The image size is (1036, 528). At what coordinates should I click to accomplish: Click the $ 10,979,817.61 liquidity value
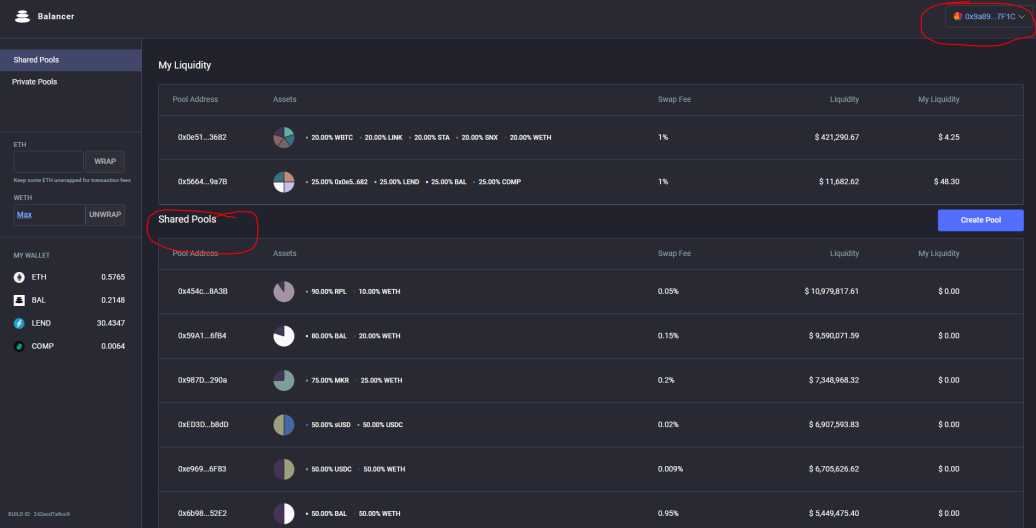click(x=832, y=291)
